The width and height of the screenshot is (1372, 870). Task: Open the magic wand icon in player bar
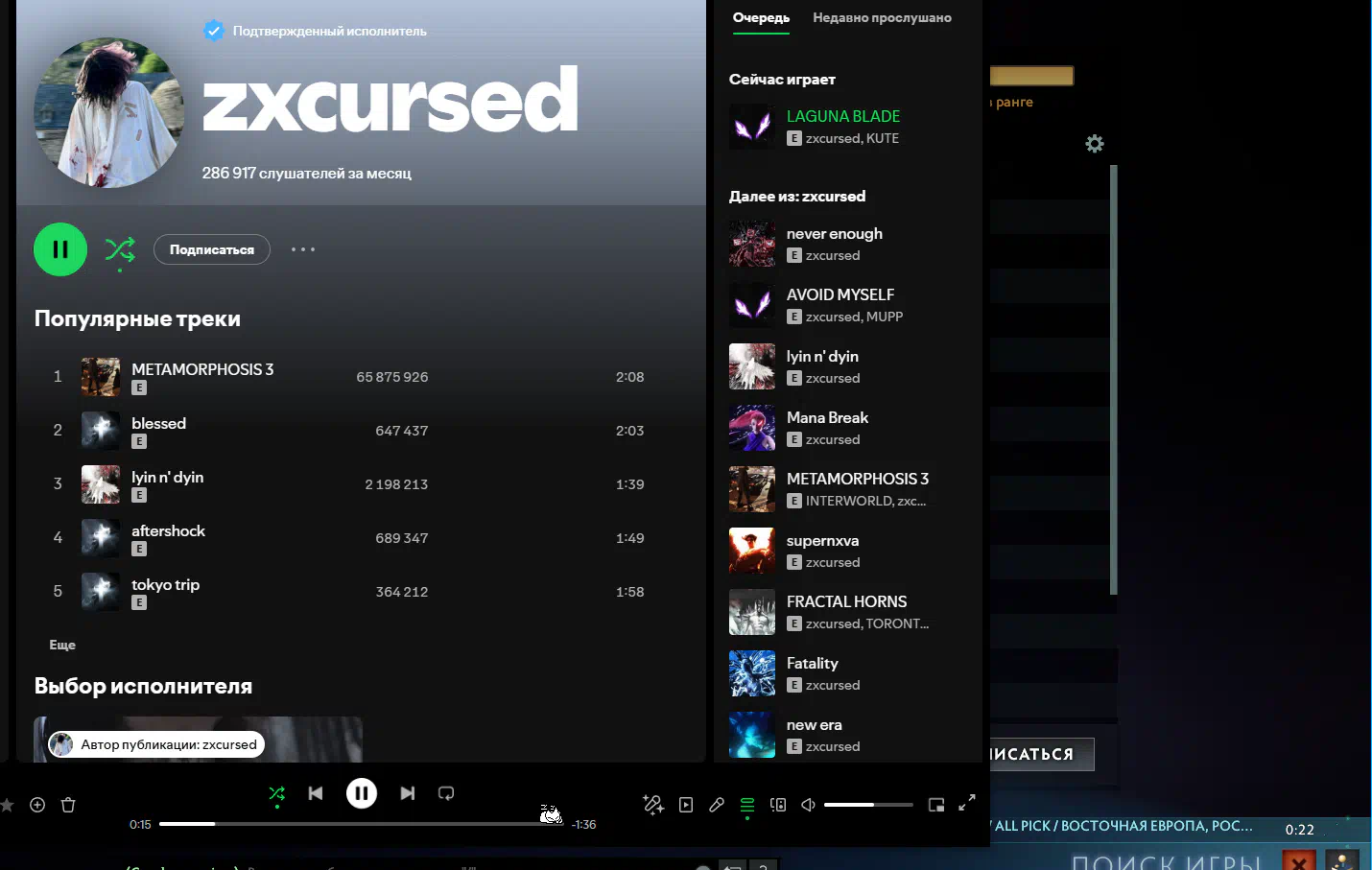653,805
